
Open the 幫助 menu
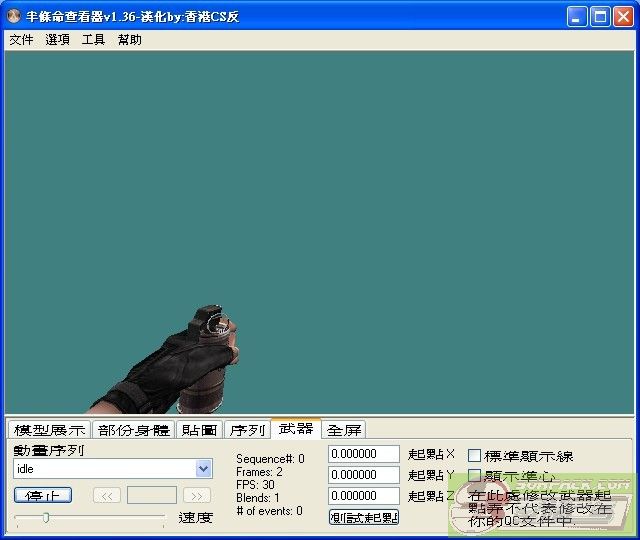pos(129,40)
